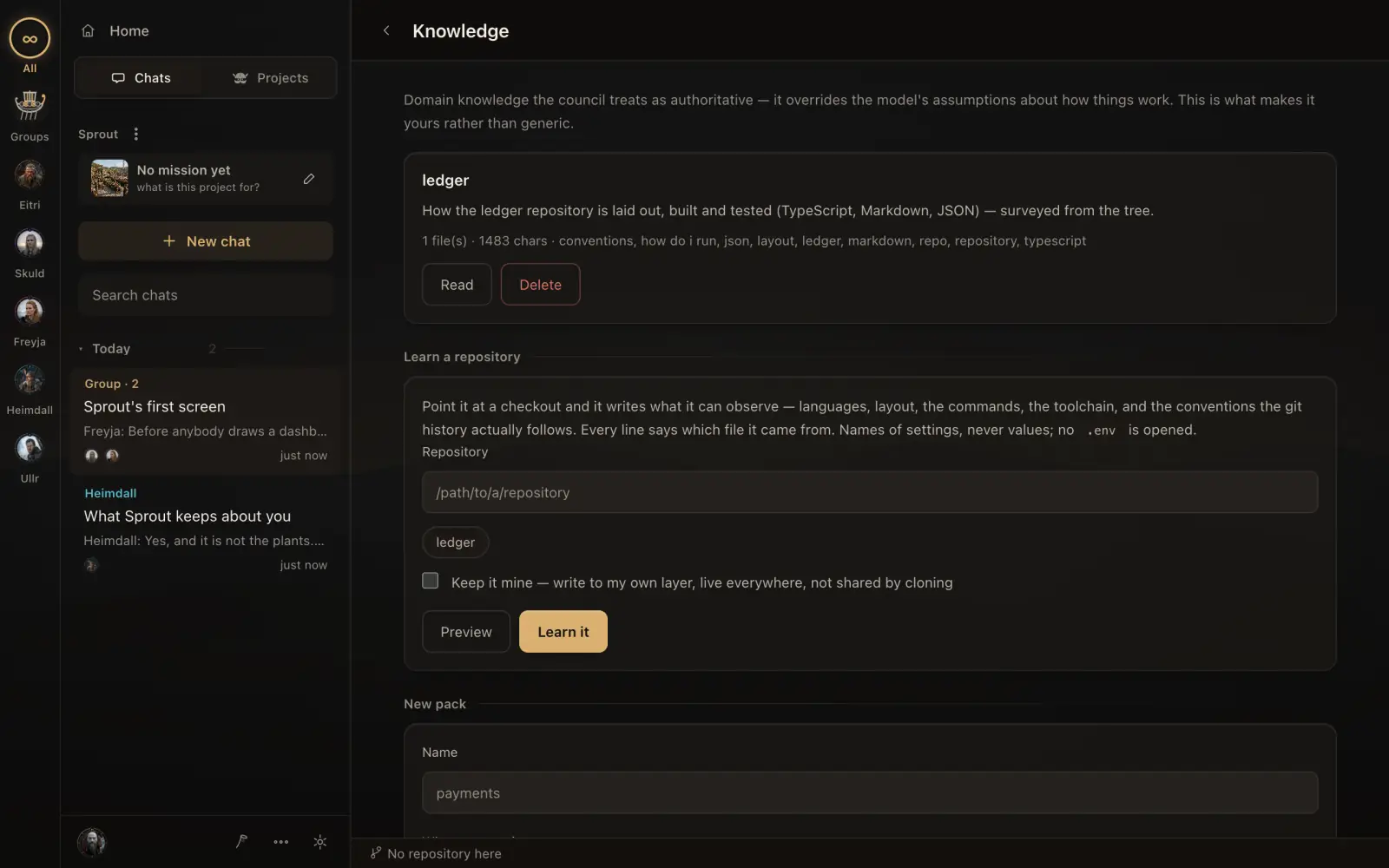This screenshot has width=1389, height=868.
Task: Choose the Heimdall avatar
Action: tap(30, 379)
